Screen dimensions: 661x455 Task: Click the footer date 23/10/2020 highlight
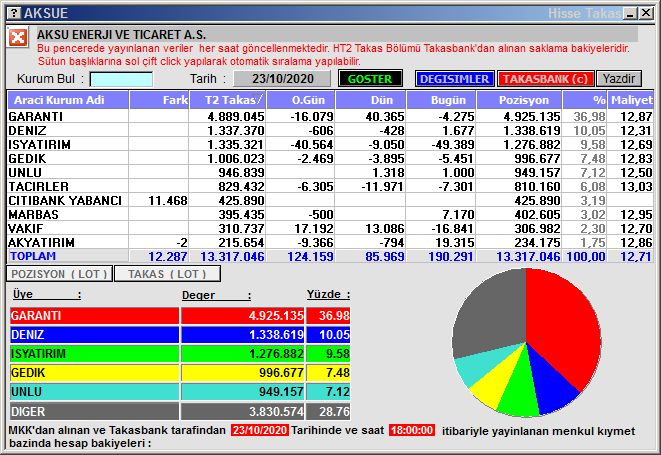pos(260,430)
